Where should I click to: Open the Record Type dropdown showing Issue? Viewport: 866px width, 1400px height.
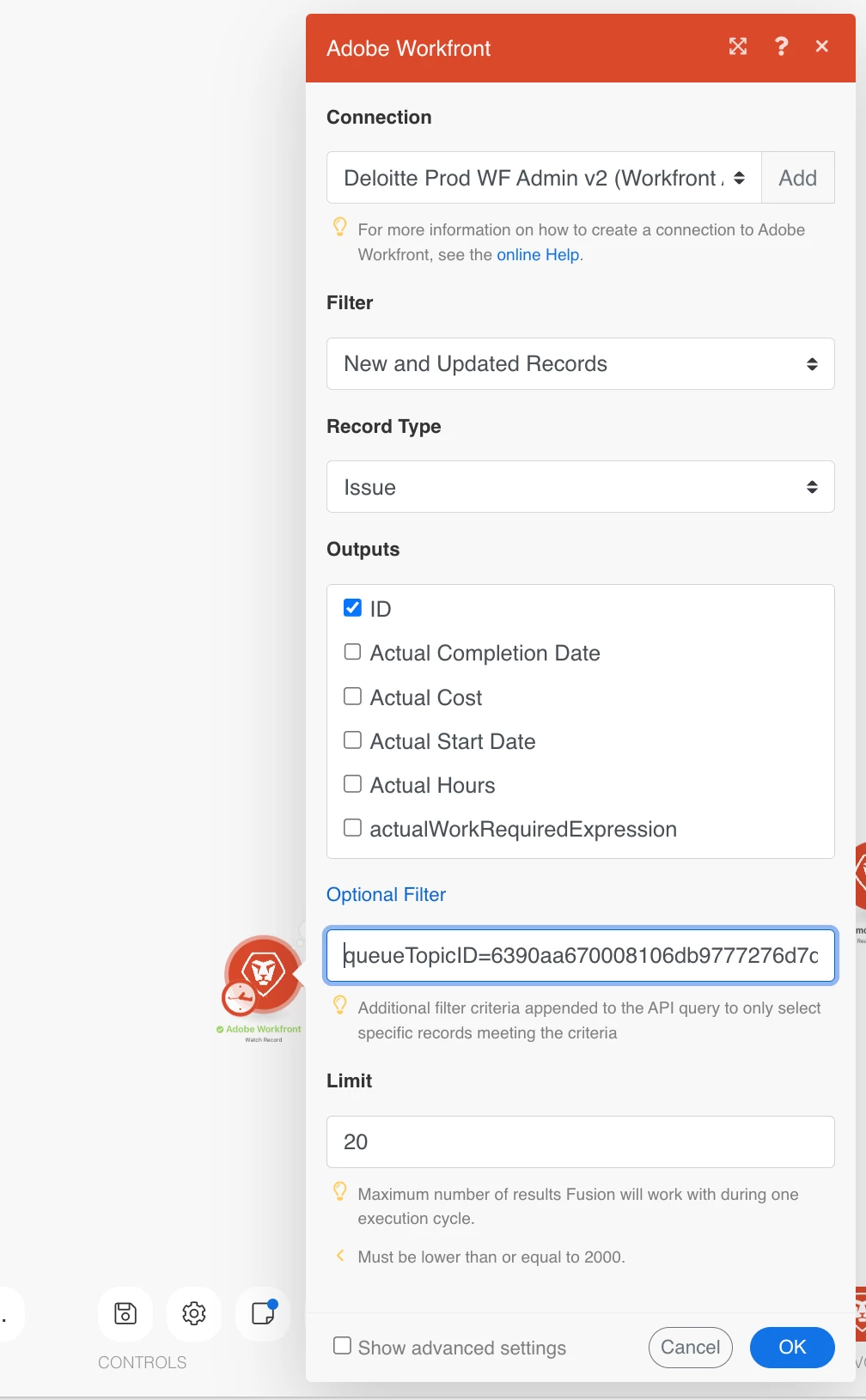point(581,487)
